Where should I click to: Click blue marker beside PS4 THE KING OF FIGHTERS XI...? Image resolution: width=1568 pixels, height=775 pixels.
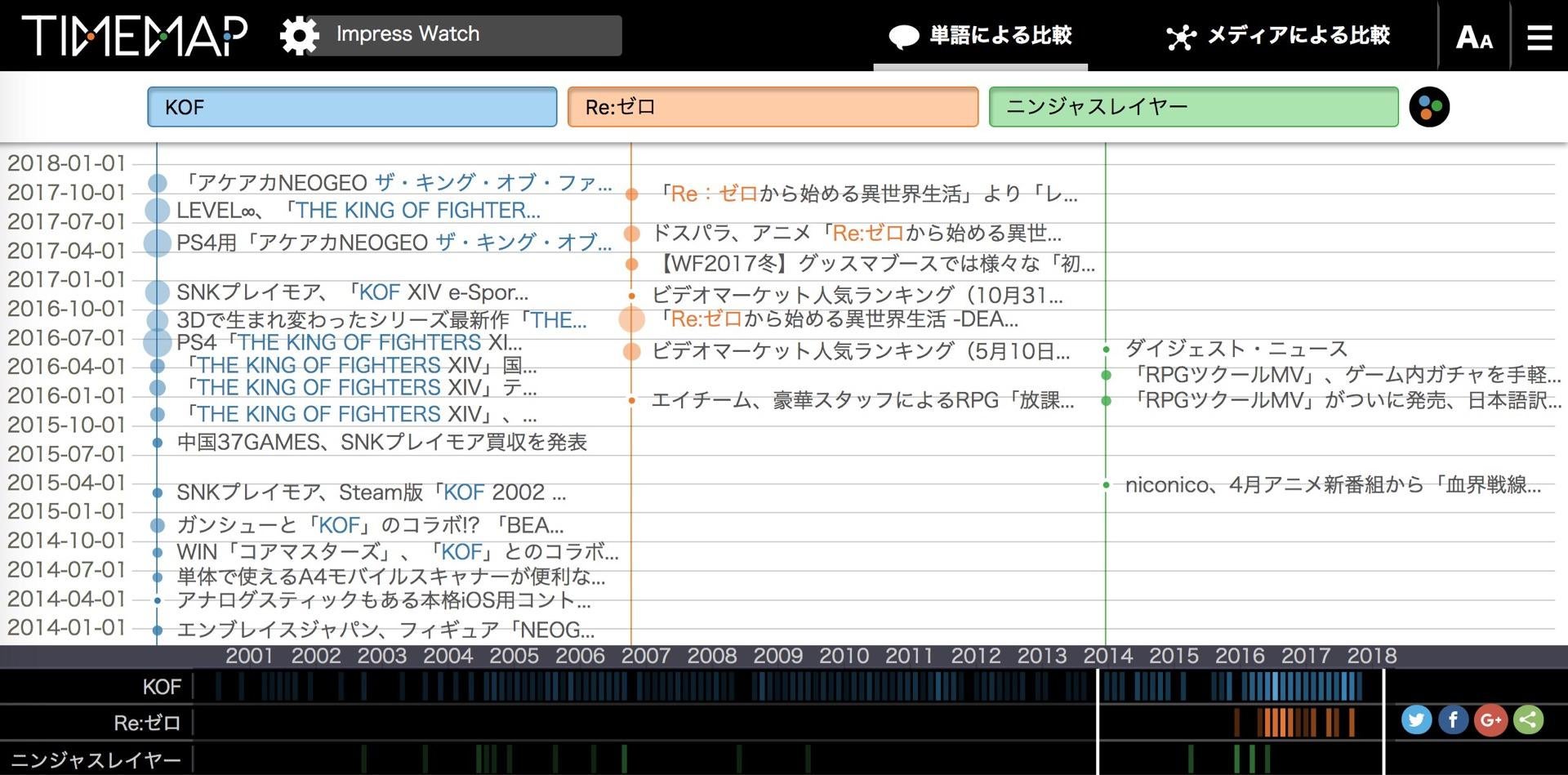coord(158,342)
